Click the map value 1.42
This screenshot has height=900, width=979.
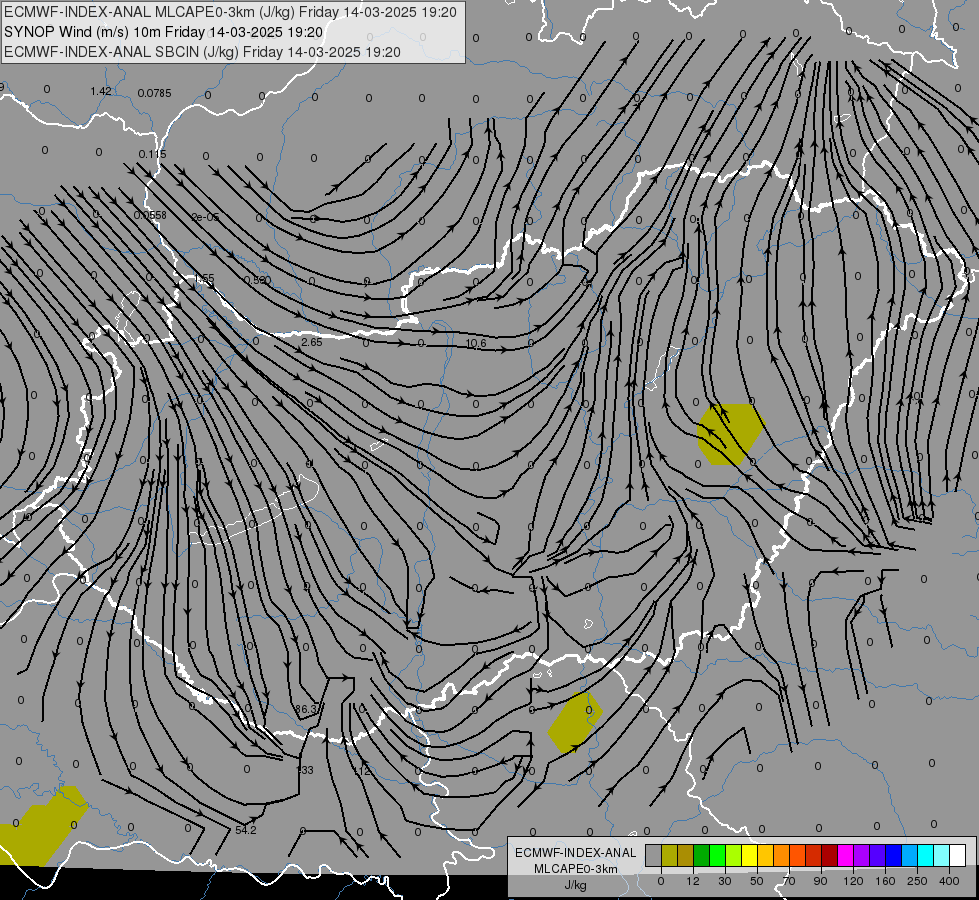click(x=101, y=91)
